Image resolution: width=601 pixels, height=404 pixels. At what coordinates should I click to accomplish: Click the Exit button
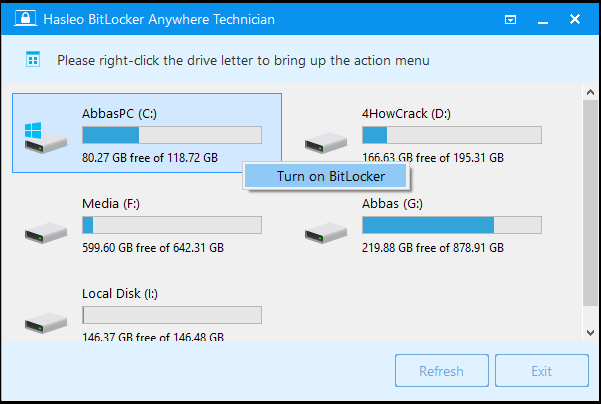(x=542, y=371)
